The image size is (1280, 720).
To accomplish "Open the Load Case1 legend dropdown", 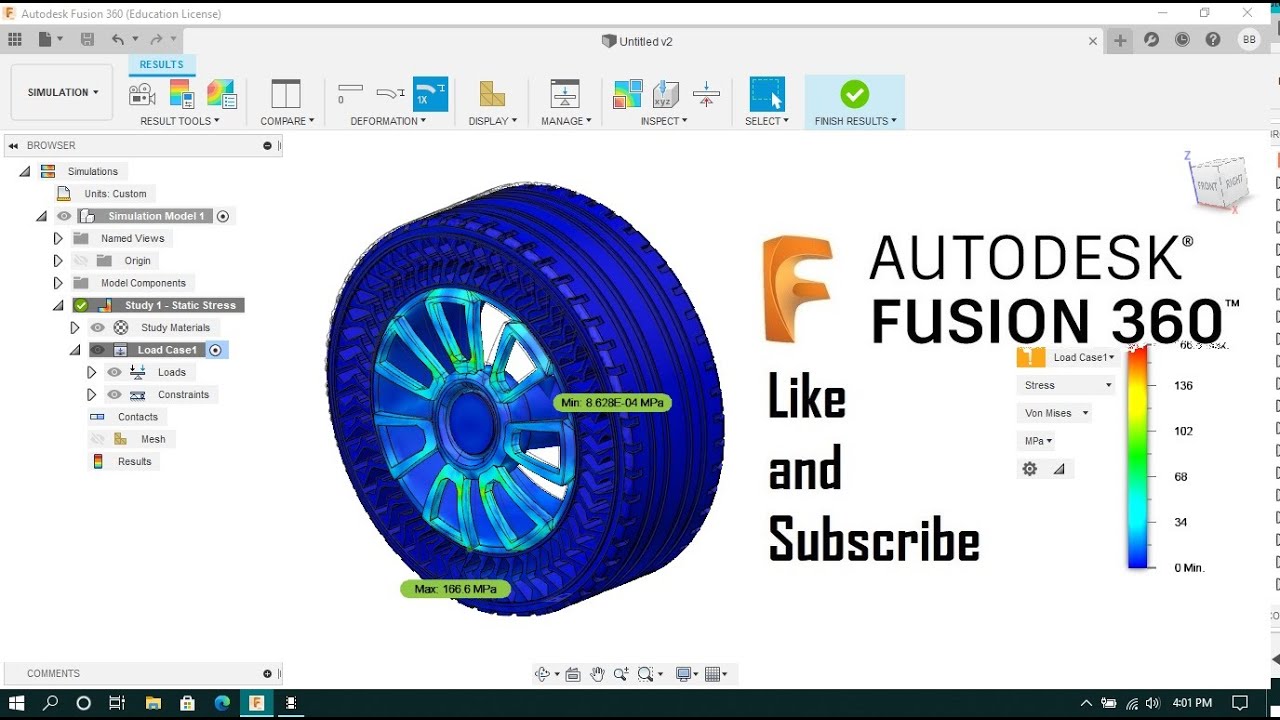I will coord(1084,357).
